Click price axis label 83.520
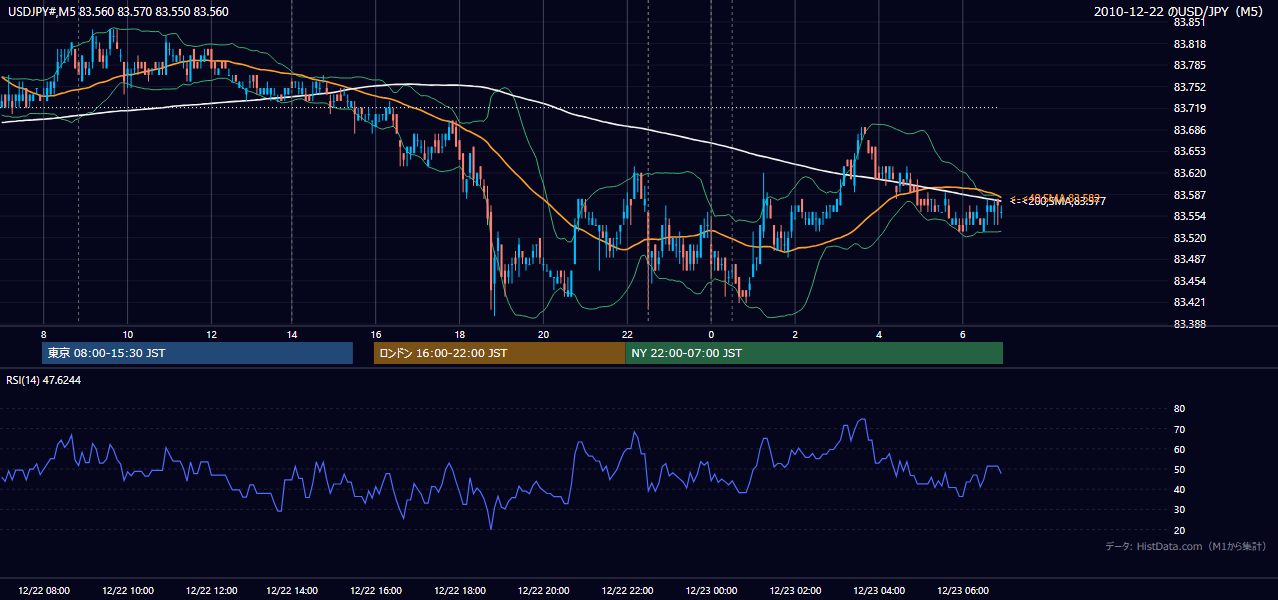The height and width of the screenshot is (600, 1278). pyautogui.click(x=1189, y=238)
